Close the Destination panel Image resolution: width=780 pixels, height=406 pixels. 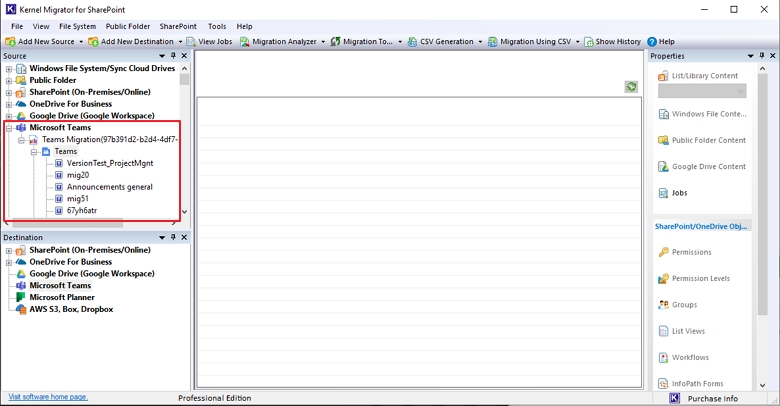point(184,237)
